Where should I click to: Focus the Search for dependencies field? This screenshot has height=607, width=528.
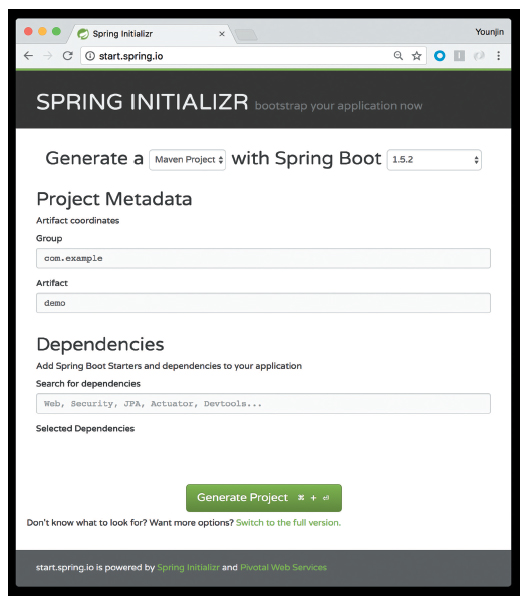[263, 403]
